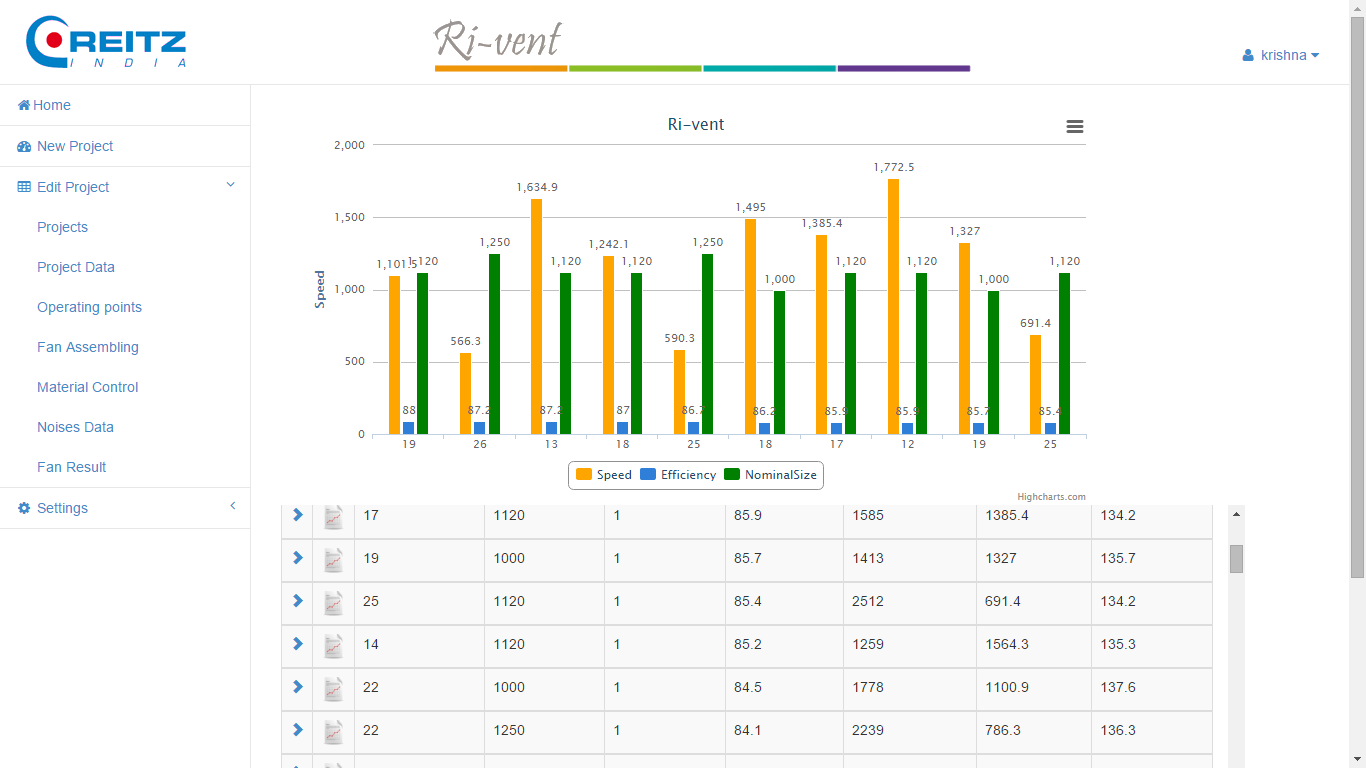1366x768 pixels.
Task: Open the Projects submenu item
Action: 62,227
